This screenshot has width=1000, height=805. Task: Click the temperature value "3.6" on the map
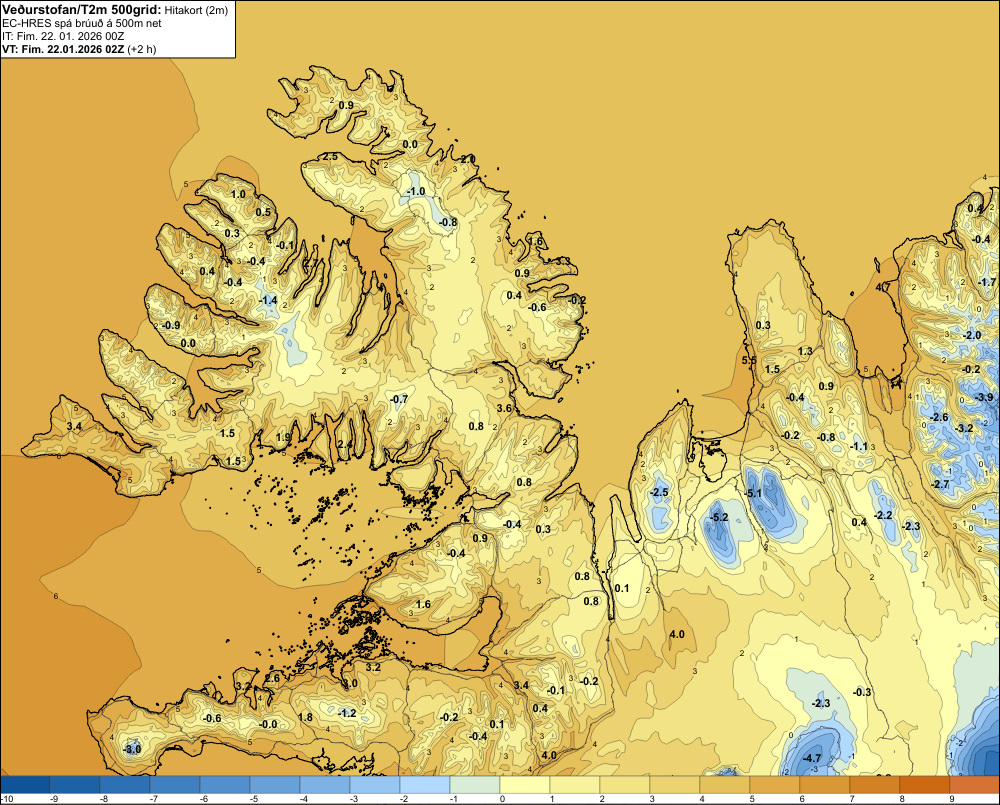coord(504,408)
